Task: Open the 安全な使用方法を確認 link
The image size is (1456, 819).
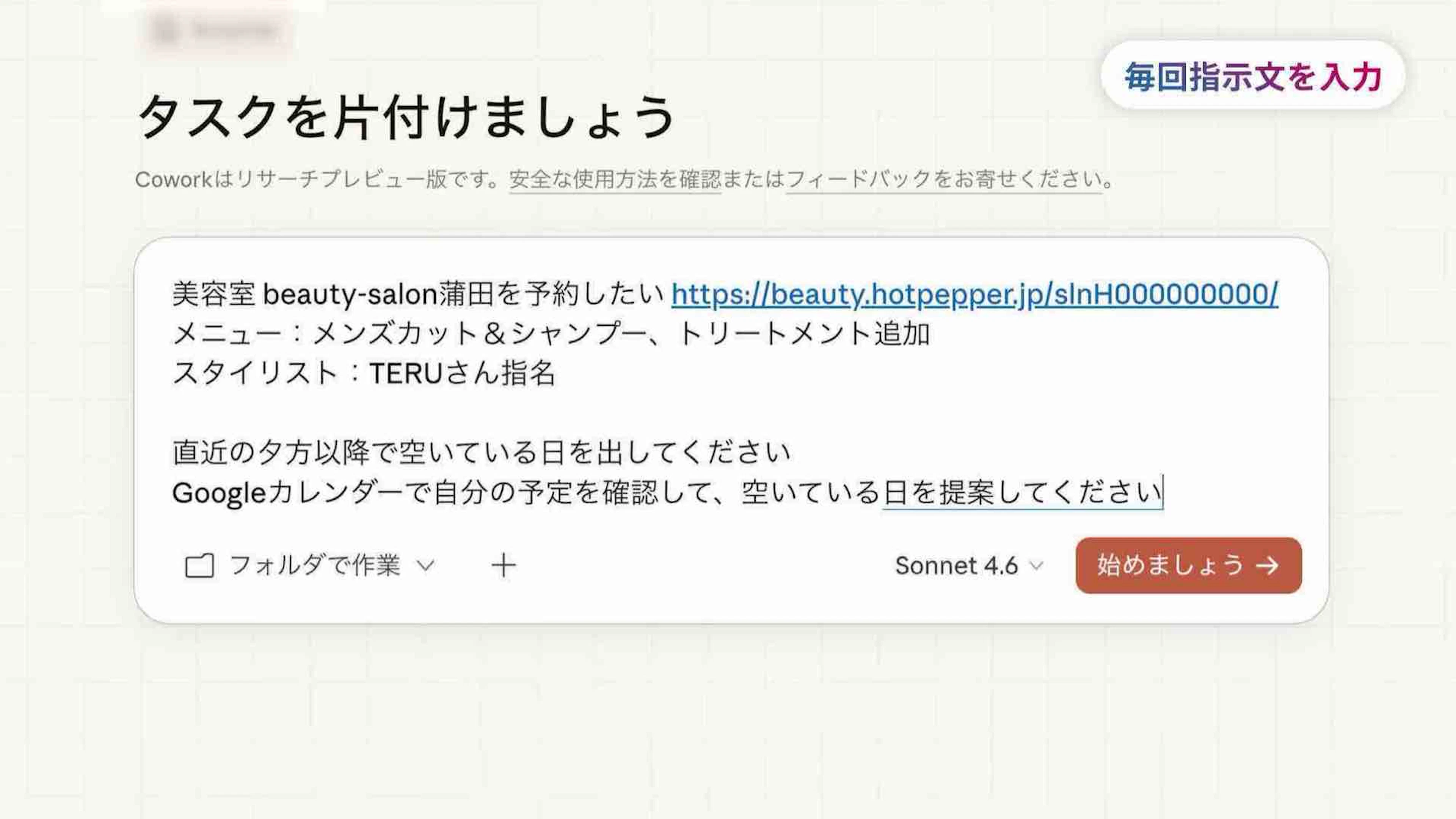Action: (615, 180)
